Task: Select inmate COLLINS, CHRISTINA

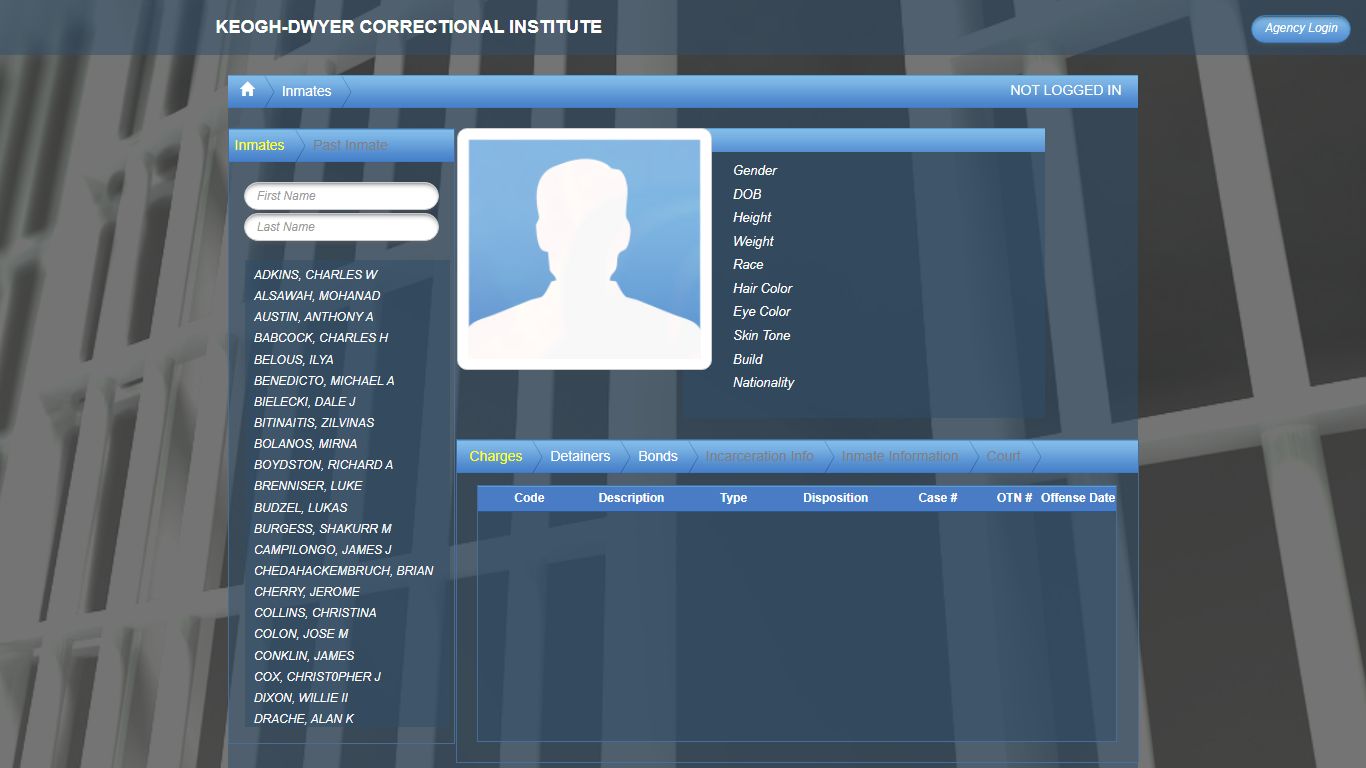Action: point(315,613)
